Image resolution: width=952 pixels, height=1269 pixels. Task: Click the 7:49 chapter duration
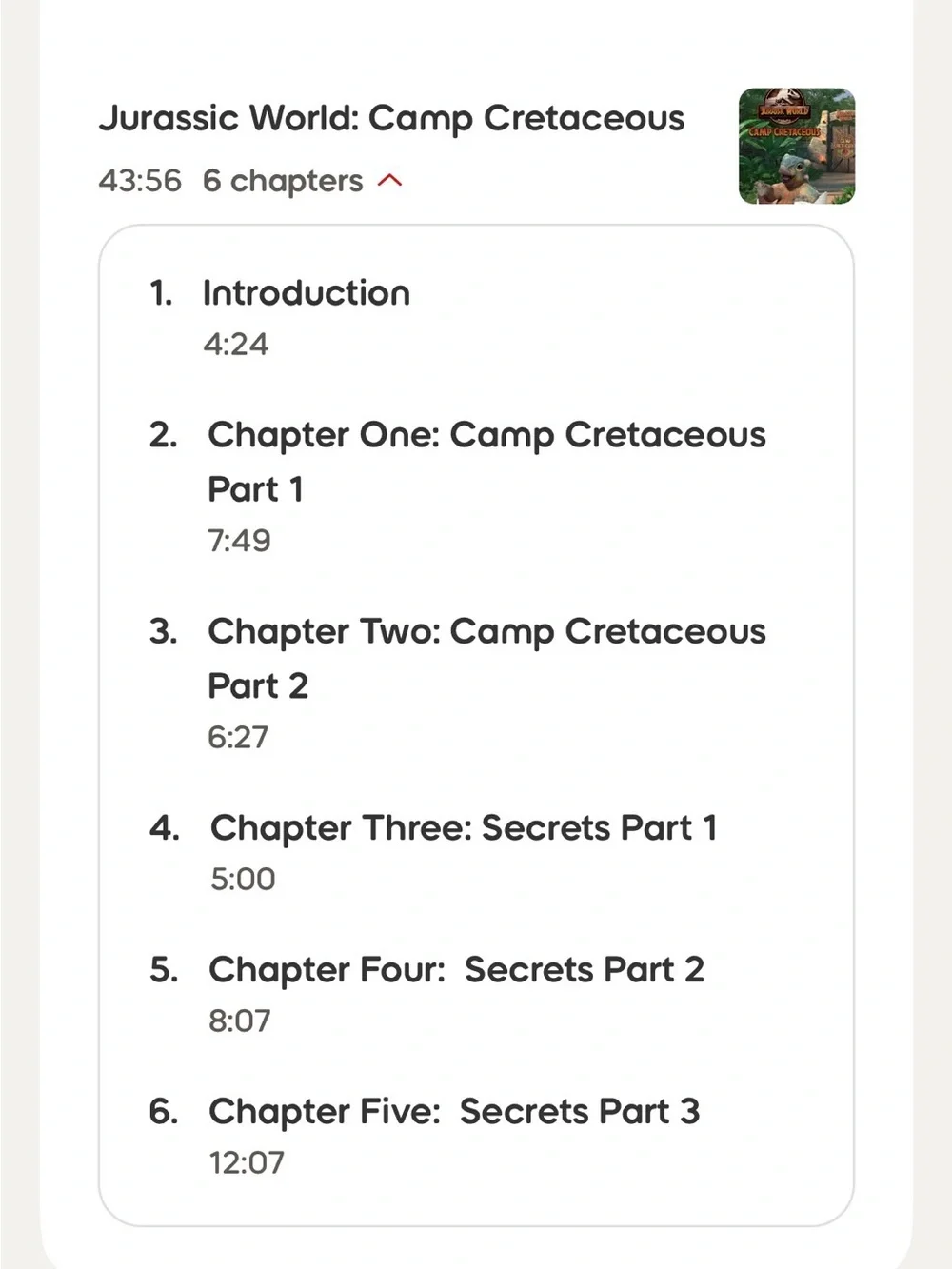[240, 540]
